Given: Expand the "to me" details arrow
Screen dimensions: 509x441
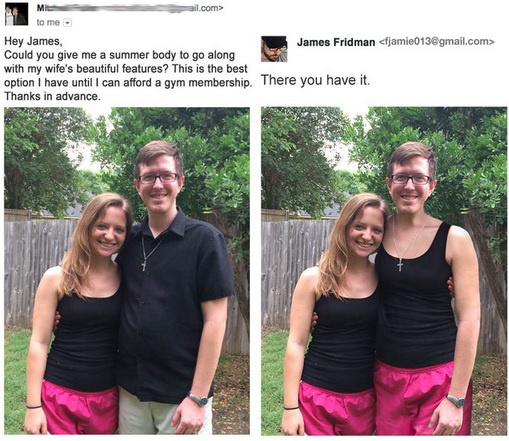Looking at the screenshot, I should point(68,23).
